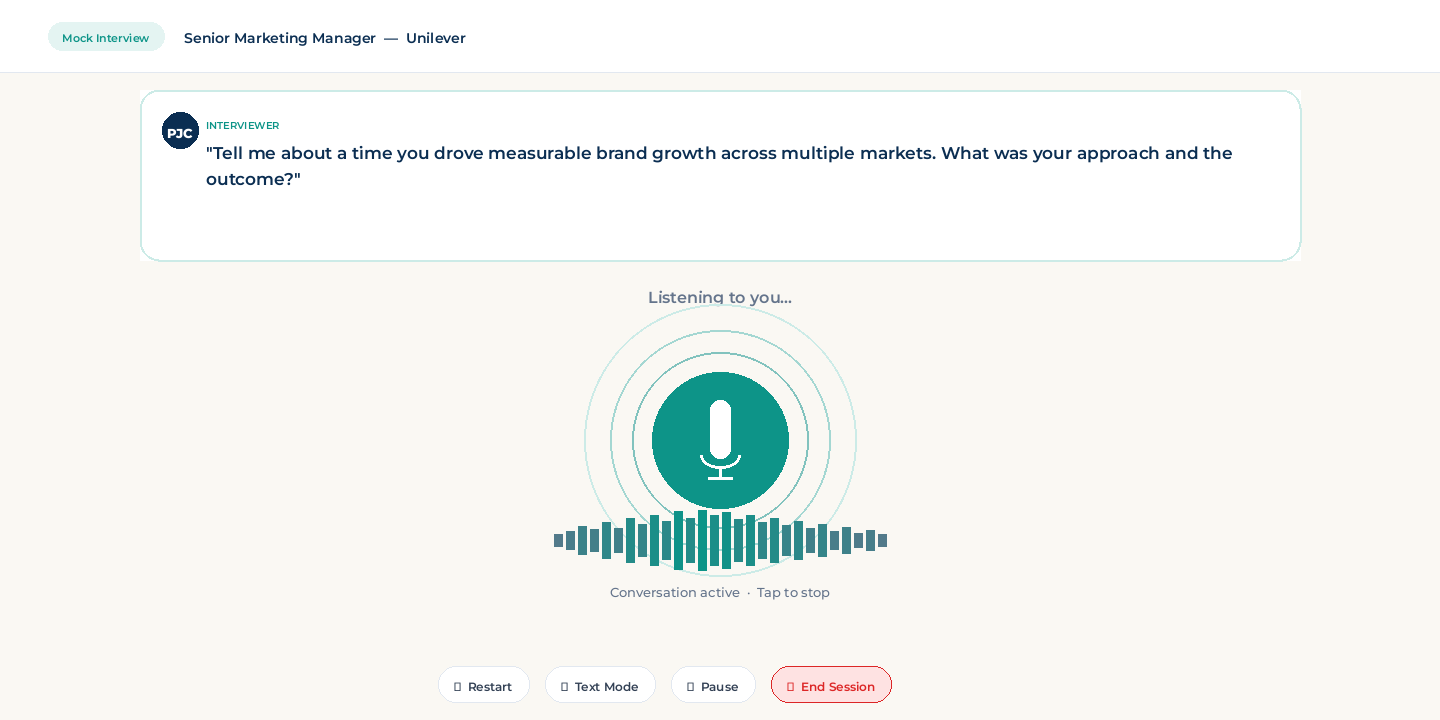Viewport: 1440px width, 720px height.
Task: Click the icon inside the Pause button
Action: click(x=690, y=687)
